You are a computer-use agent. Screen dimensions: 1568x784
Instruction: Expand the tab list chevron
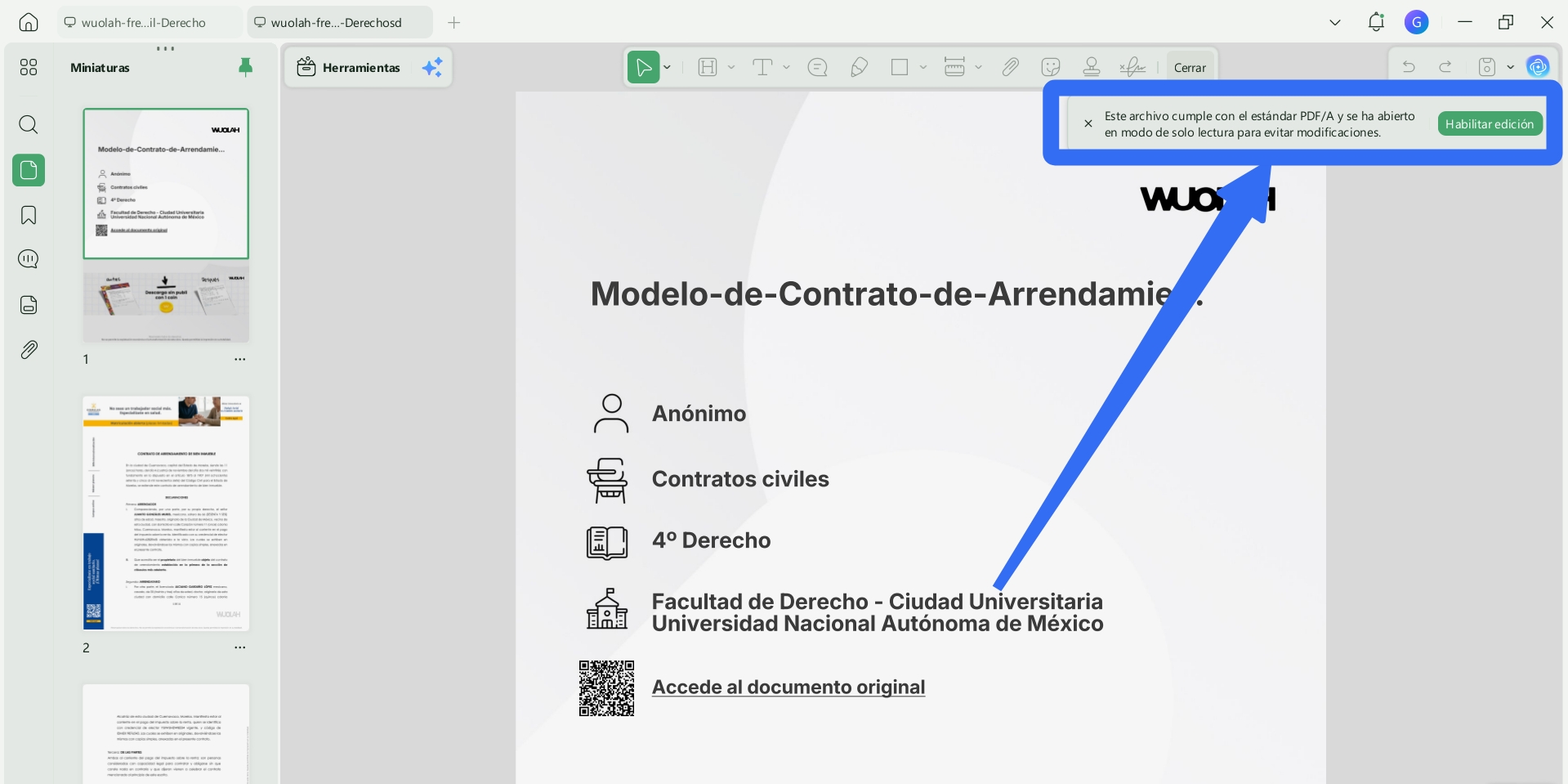click(x=1335, y=22)
